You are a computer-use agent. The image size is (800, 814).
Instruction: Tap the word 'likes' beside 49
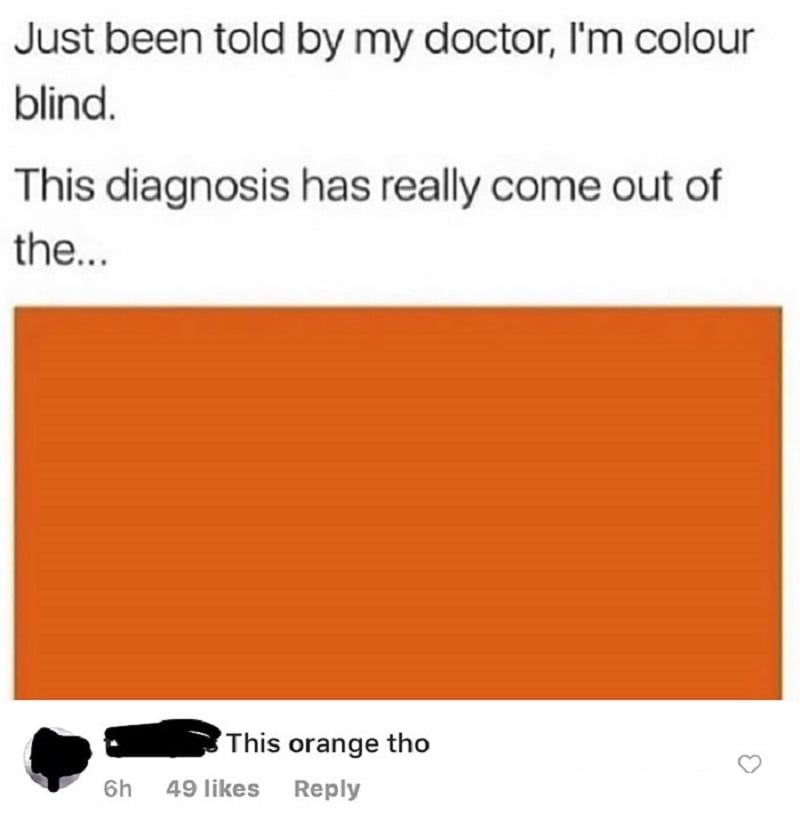[x=232, y=789]
